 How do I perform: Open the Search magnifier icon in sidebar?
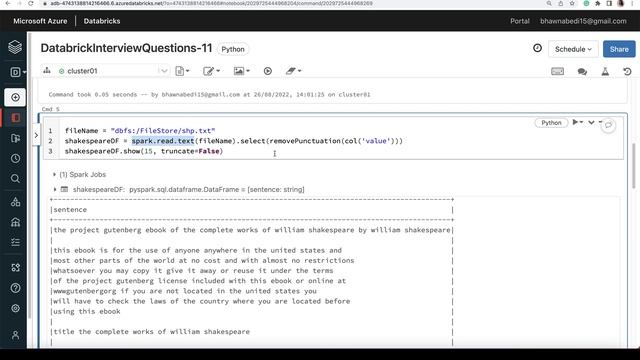[x=16, y=179]
